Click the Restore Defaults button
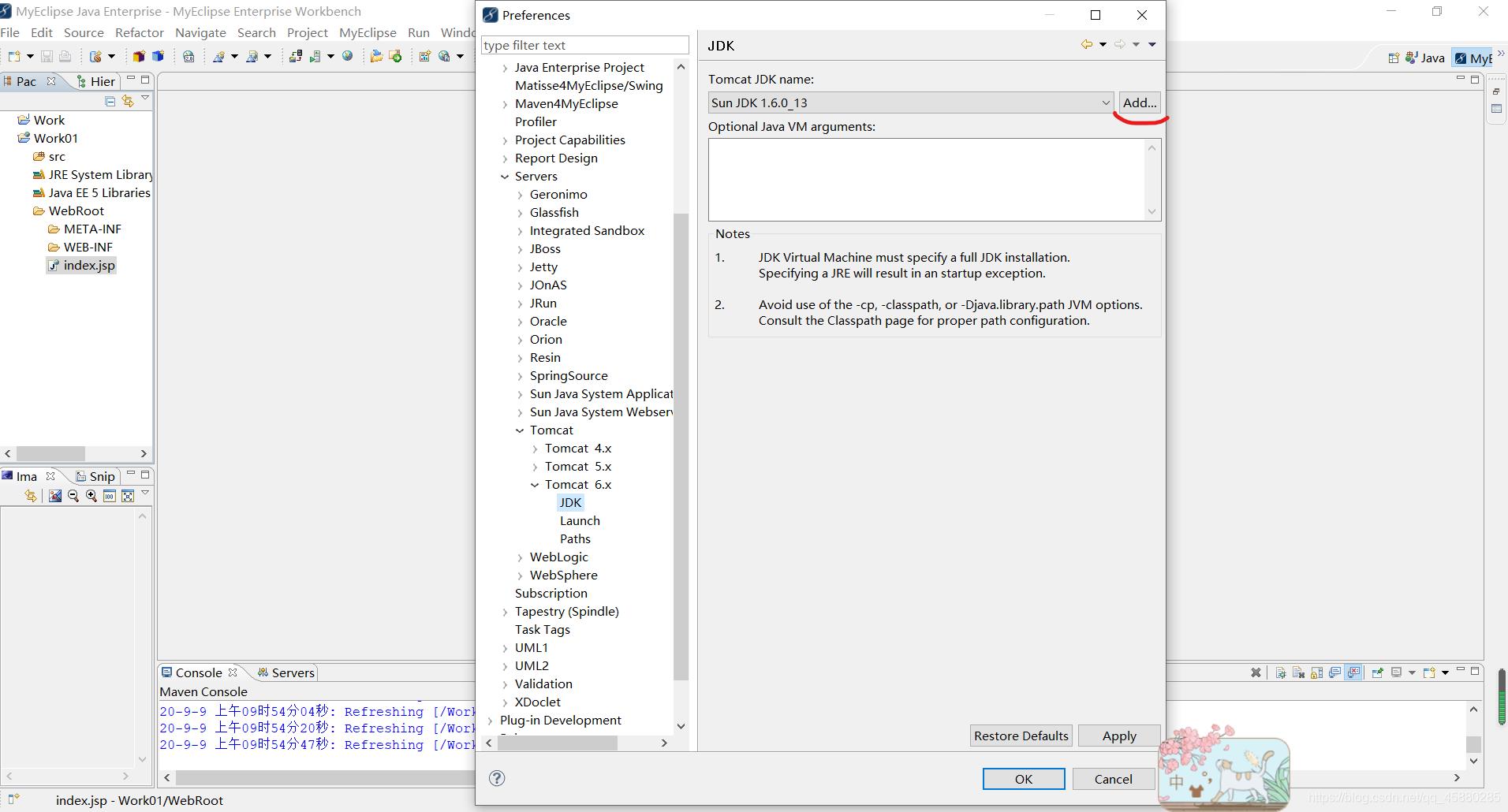Viewport: 1508px width, 812px height. point(1021,736)
